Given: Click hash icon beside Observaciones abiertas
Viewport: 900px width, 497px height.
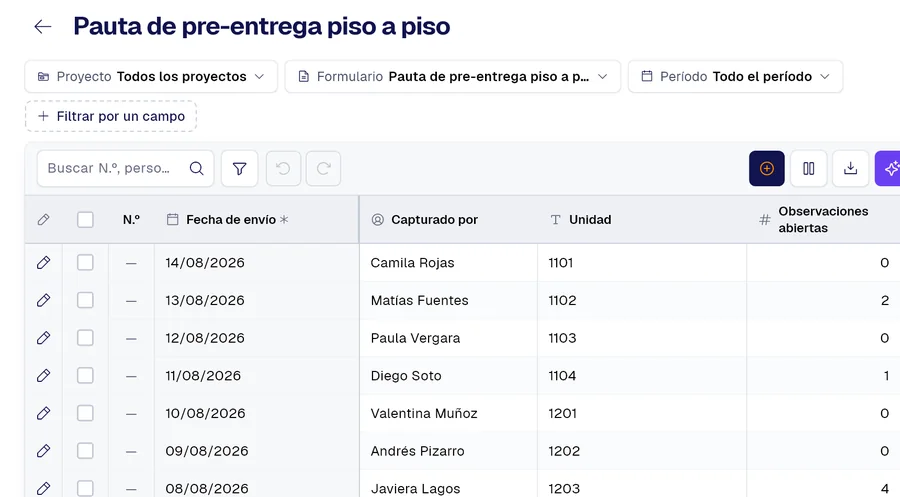Looking at the screenshot, I should pyautogui.click(x=765, y=219).
